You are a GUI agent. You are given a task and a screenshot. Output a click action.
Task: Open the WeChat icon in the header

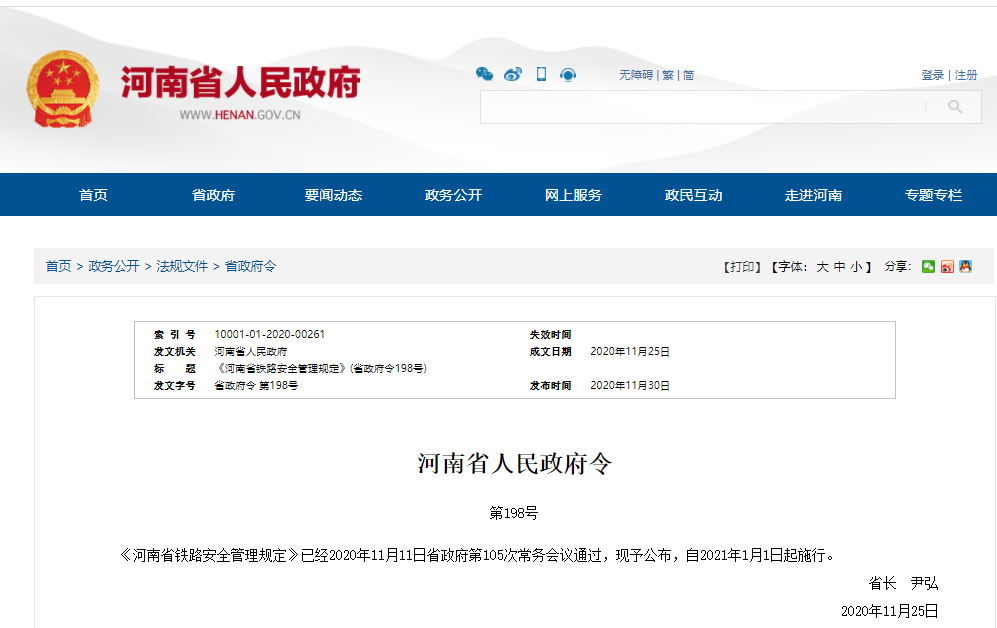(484, 74)
